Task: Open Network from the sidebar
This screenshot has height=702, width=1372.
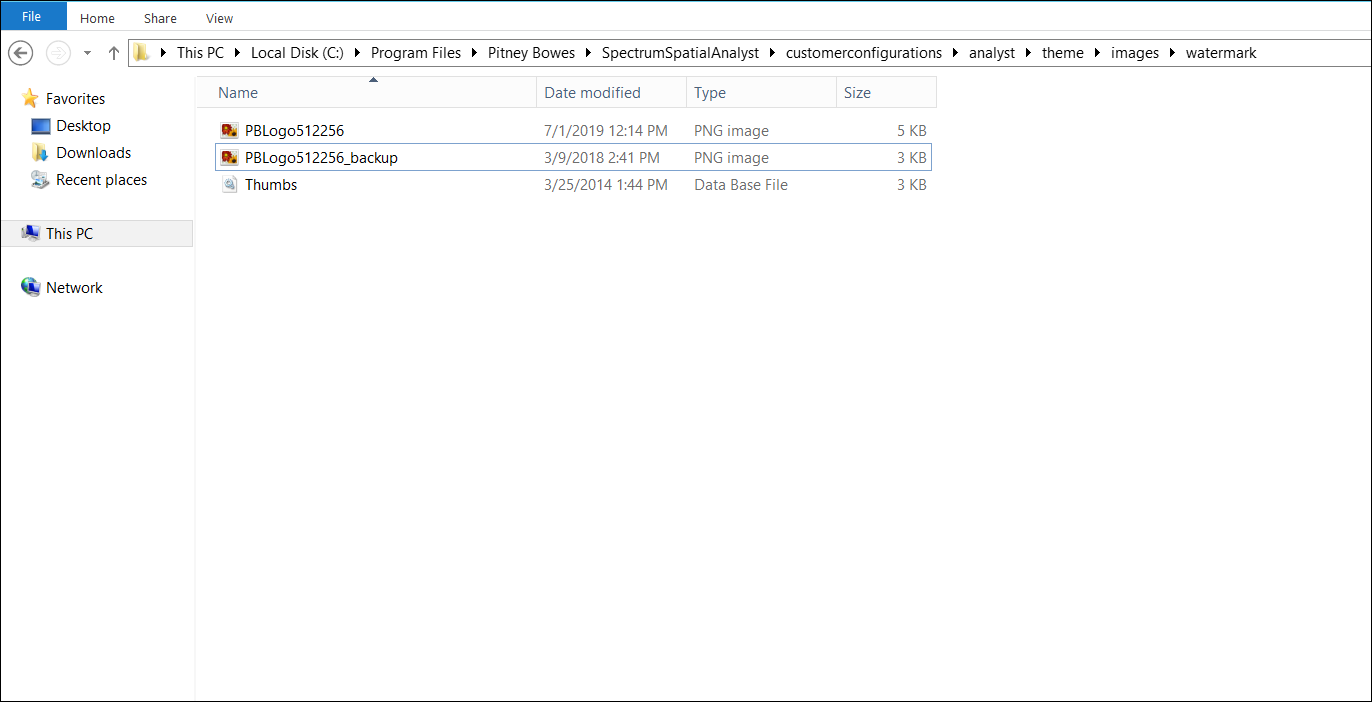Action: (x=73, y=287)
